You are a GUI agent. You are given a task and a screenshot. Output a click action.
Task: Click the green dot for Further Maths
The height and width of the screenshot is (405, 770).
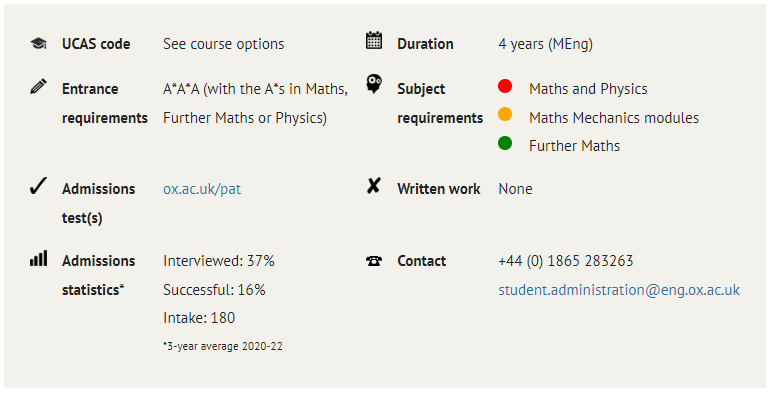tap(505, 143)
